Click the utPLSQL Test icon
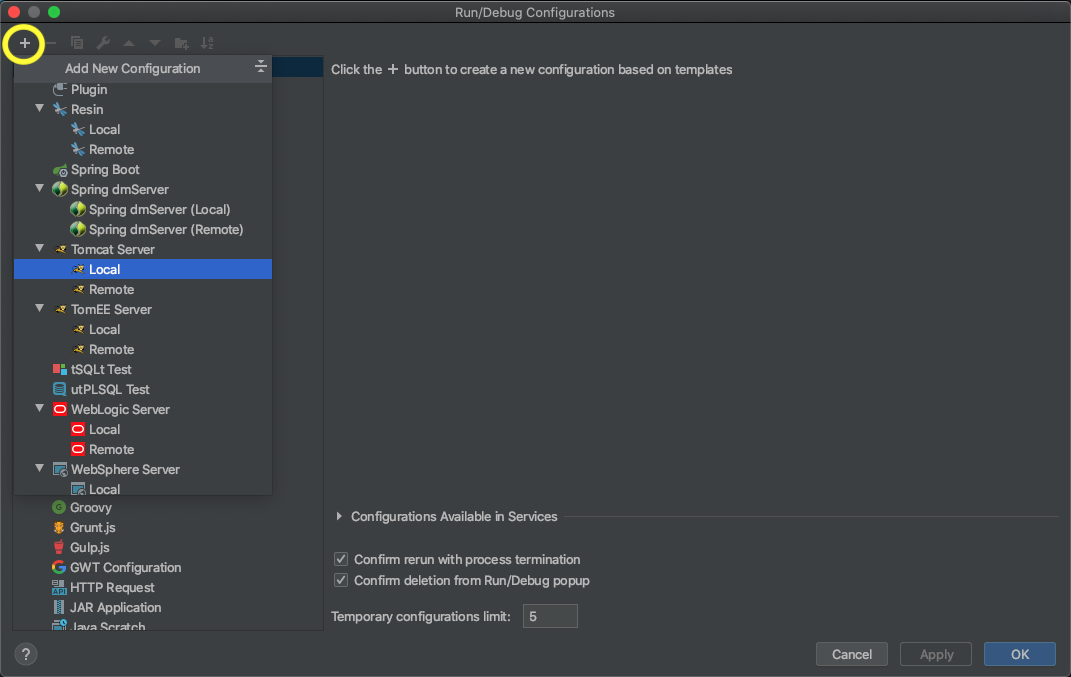The width and height of the screenshot is (1071, 677). click(60, 389)
